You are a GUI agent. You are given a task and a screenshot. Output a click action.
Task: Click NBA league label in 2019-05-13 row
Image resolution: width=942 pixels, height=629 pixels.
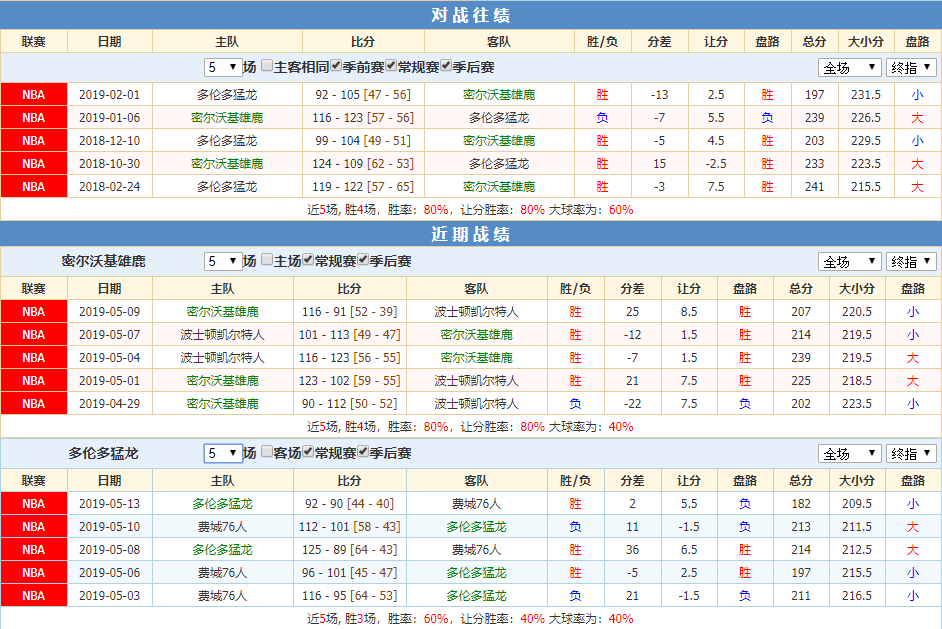point(34,504)
